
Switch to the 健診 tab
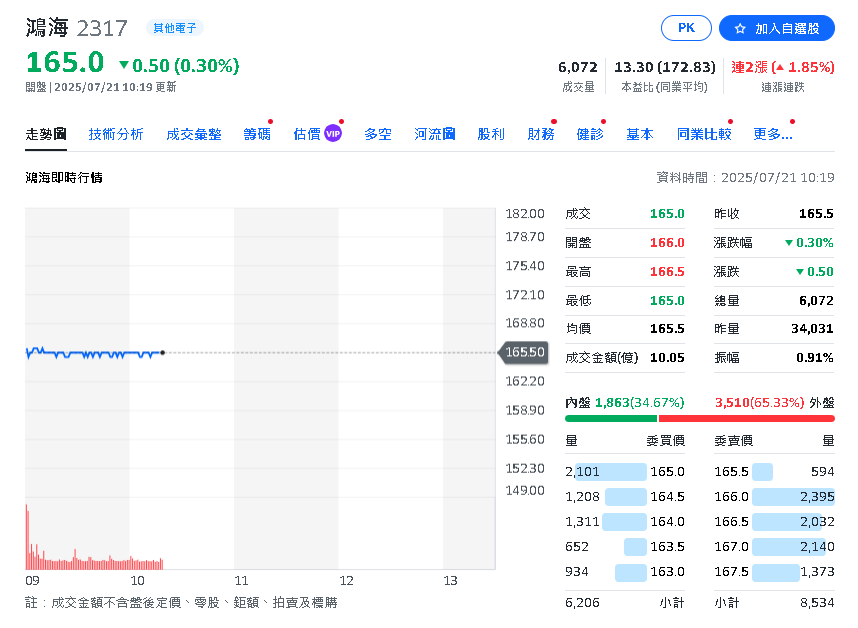point(590,134)
